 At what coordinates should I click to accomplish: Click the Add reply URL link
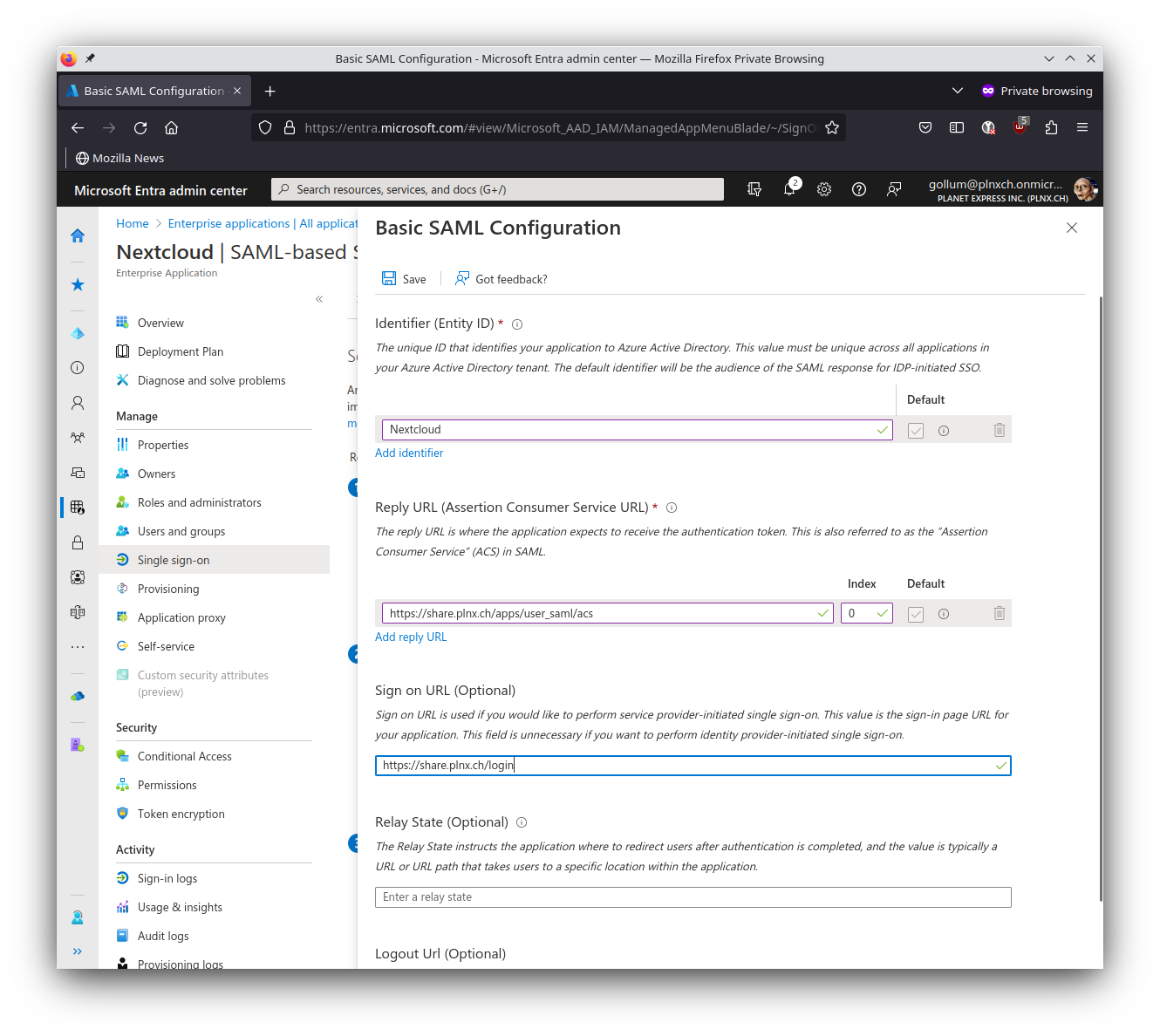tap(411, 637)
